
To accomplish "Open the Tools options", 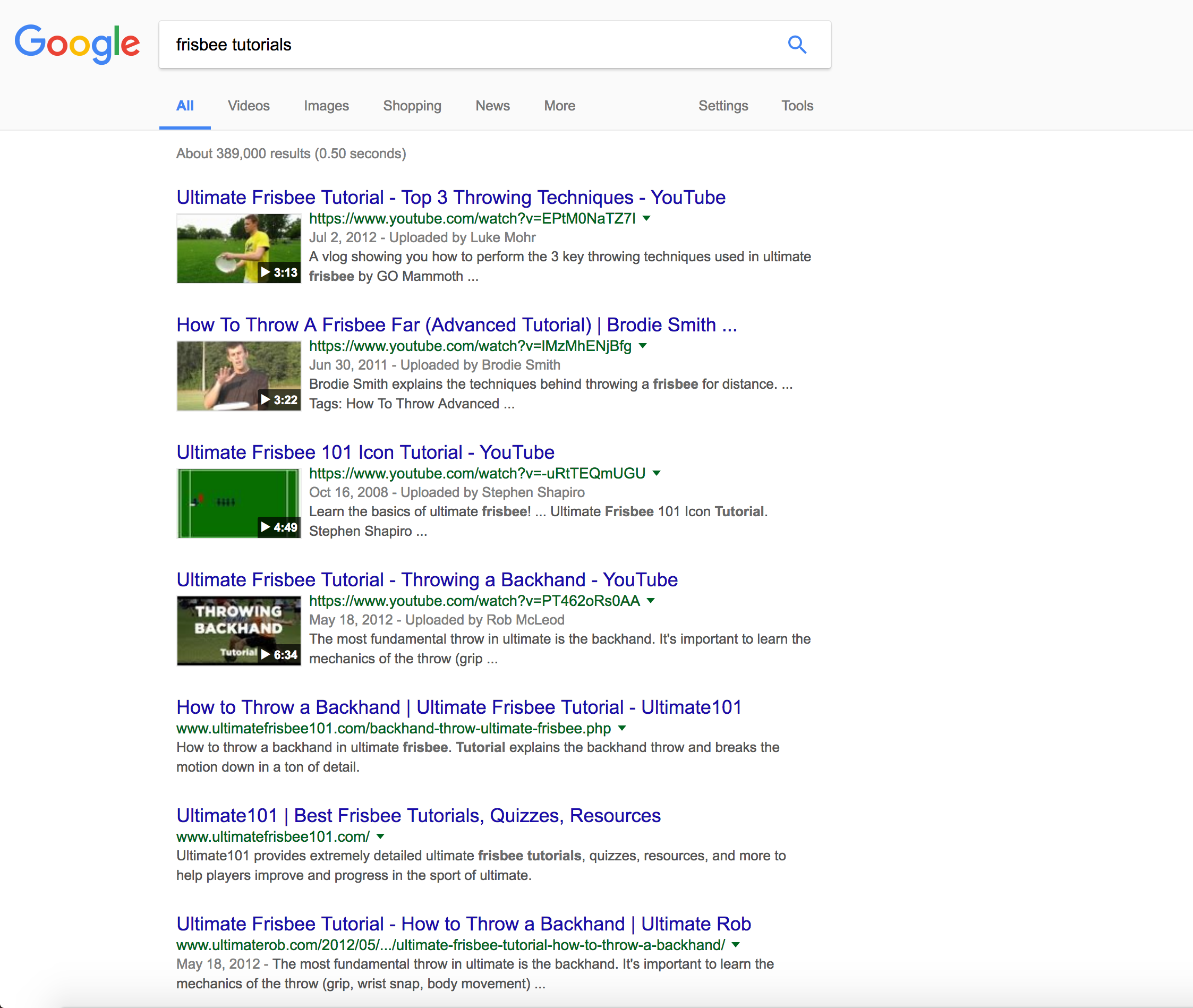I will pos(797,106).
